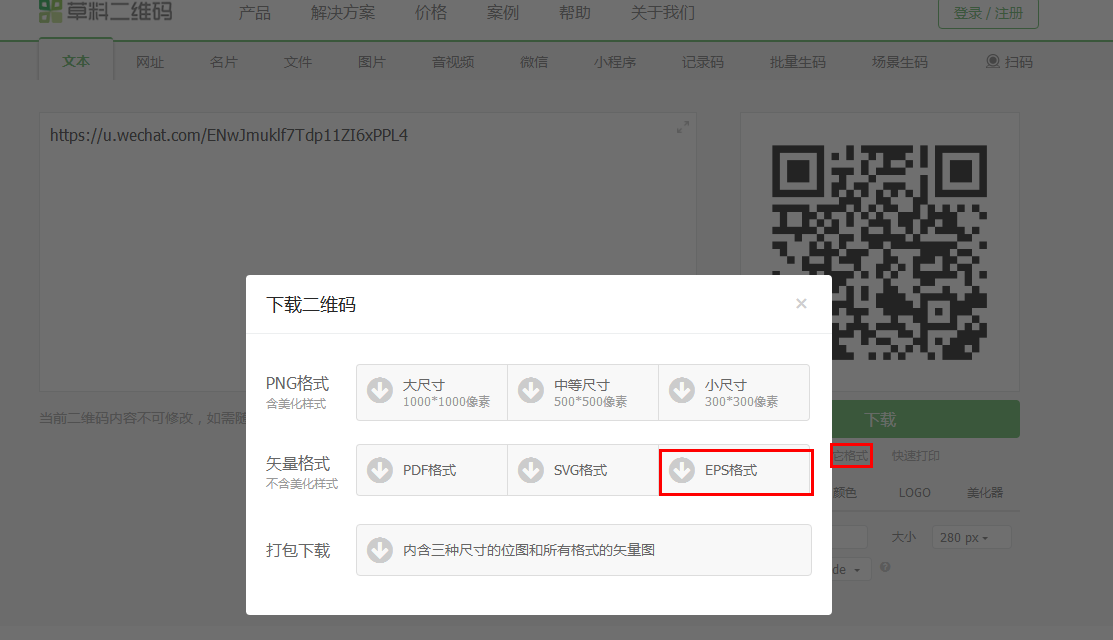Switch to the 网址 tab

150,62
